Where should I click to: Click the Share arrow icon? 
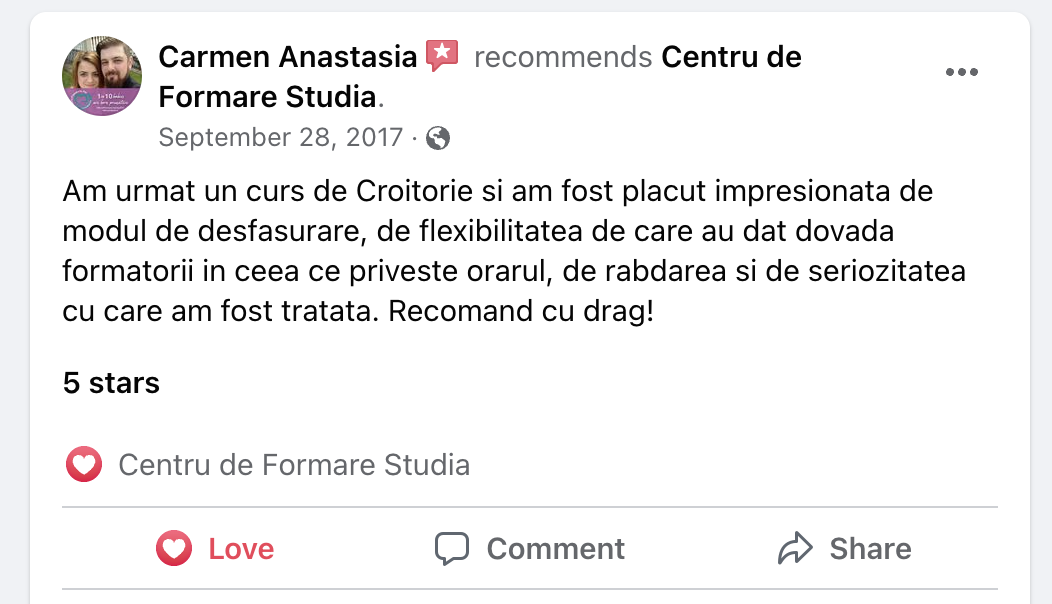794,548
